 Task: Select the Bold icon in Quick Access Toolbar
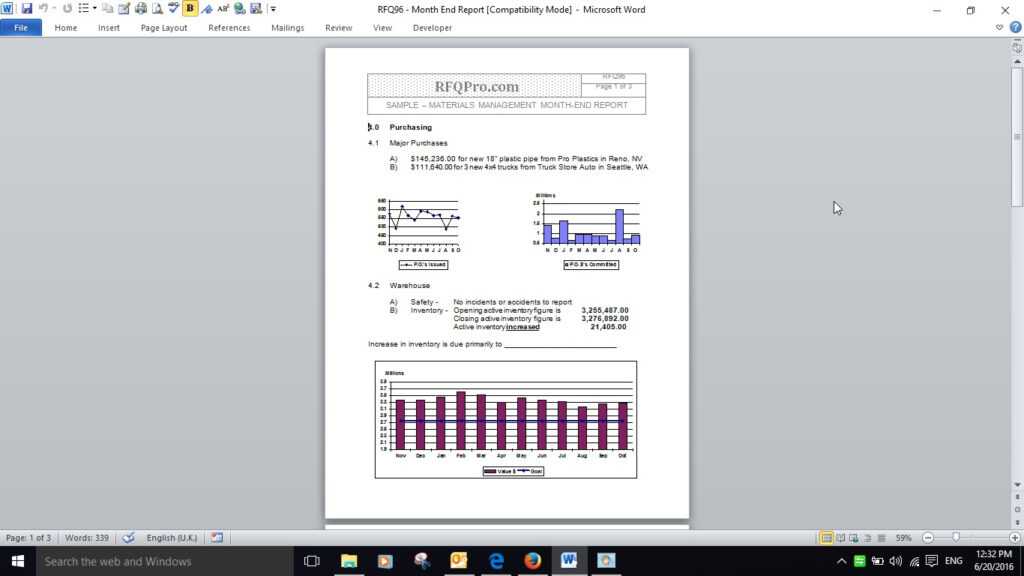point(189,8)
